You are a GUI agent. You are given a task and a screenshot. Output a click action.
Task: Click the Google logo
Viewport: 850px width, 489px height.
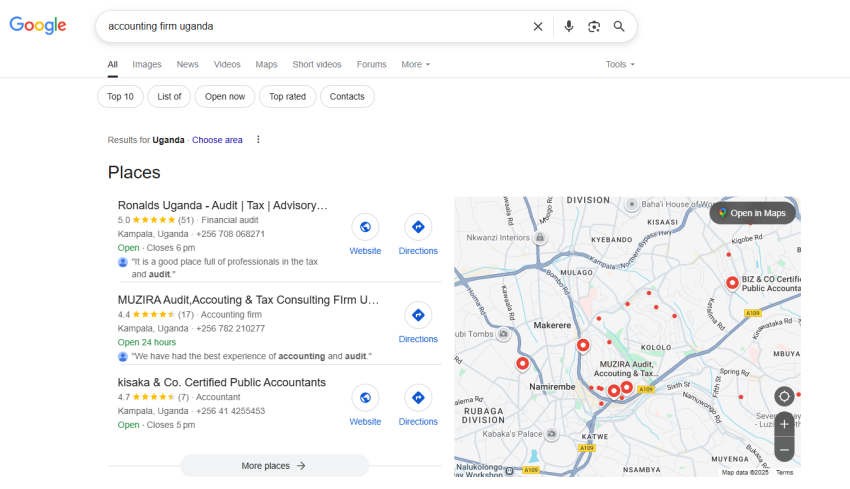click(38, 25)
